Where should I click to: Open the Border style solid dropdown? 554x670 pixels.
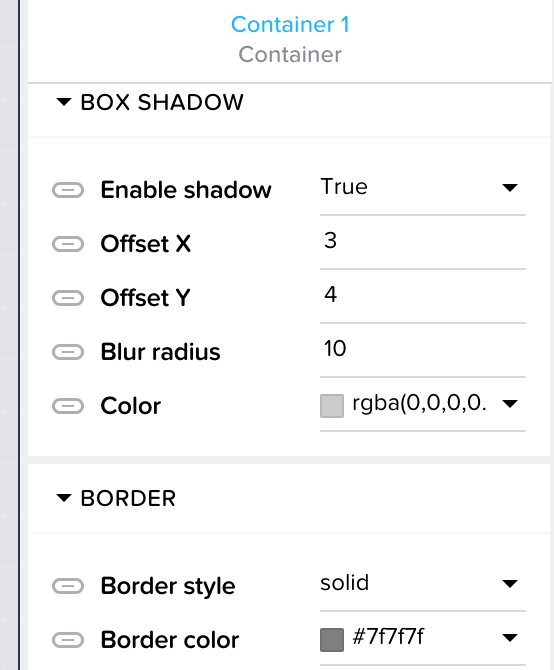click(422, 584)
